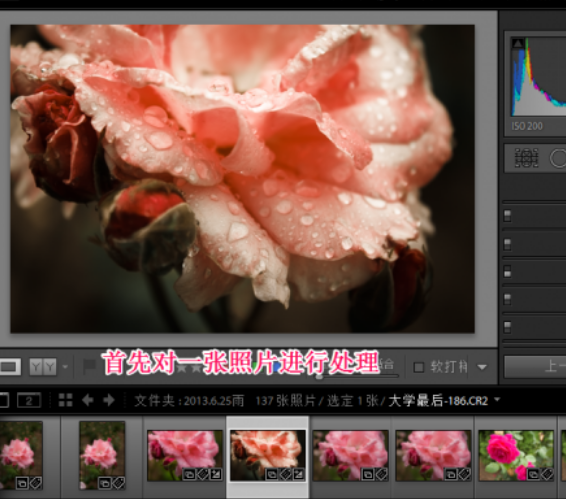Image resolution: width=566 pixels, height=499 pixels.
Task: Toggle the top-most develop panel on/off switch
Action: tap(507, 216)
